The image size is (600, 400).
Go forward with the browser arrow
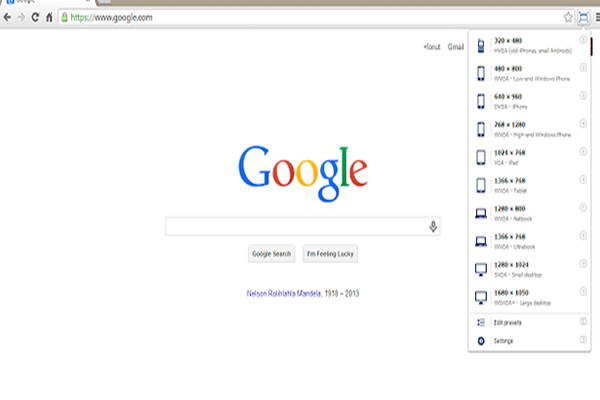coord(21,17)
